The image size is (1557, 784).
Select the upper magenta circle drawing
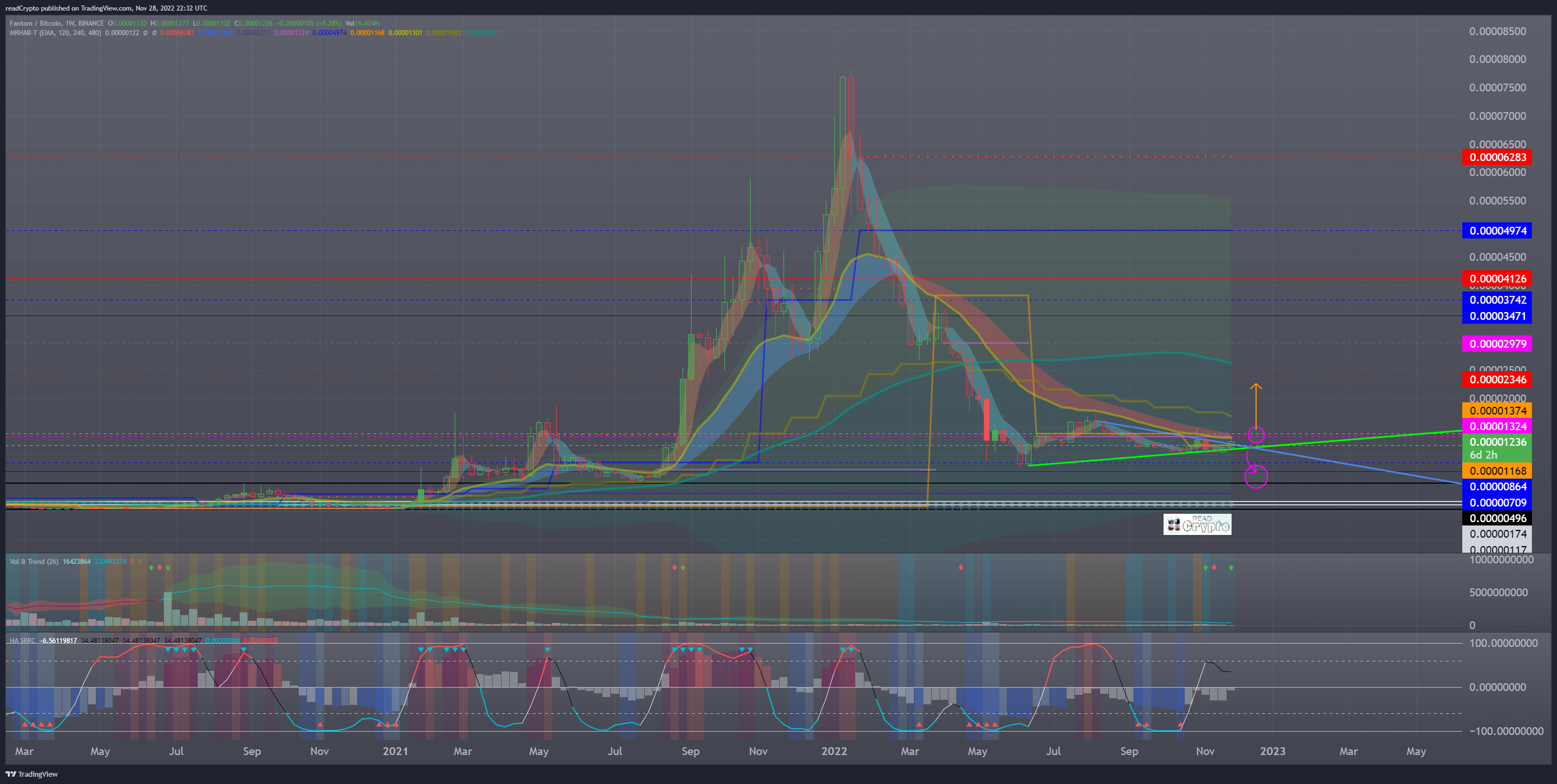click(x=1256, y=435)
